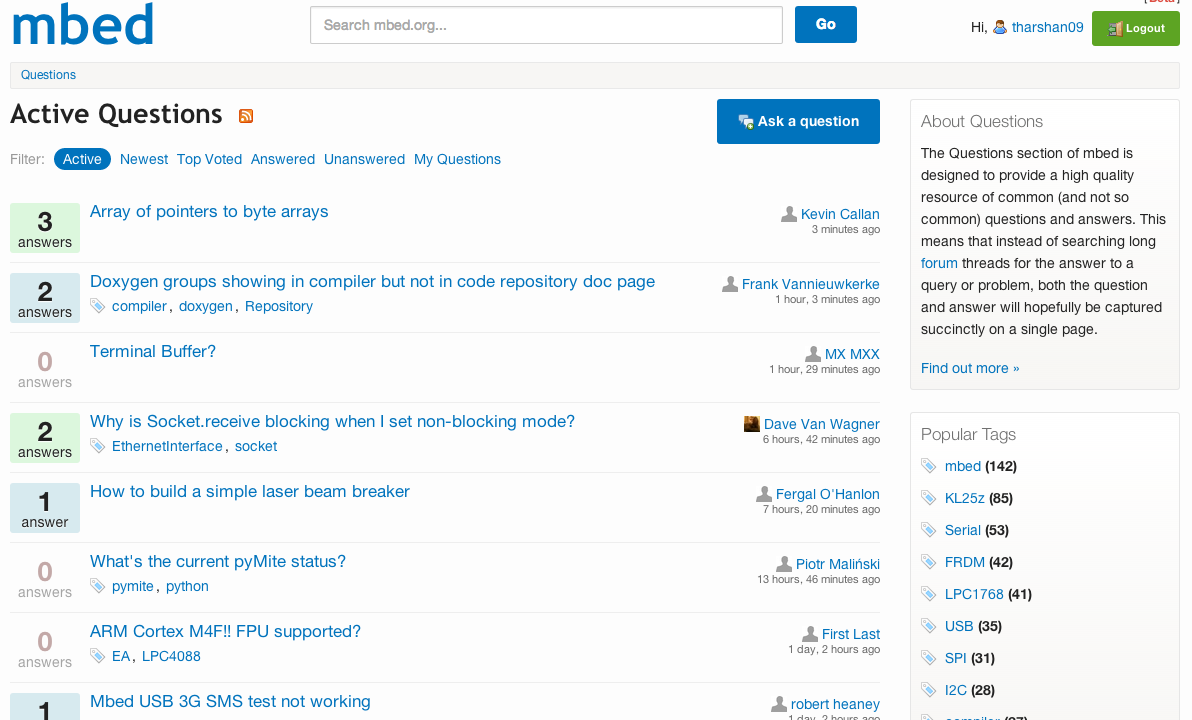Click avatar icon beside Fergal O'Hanlon
The image size is (1192, 720).
pos(764,494)
